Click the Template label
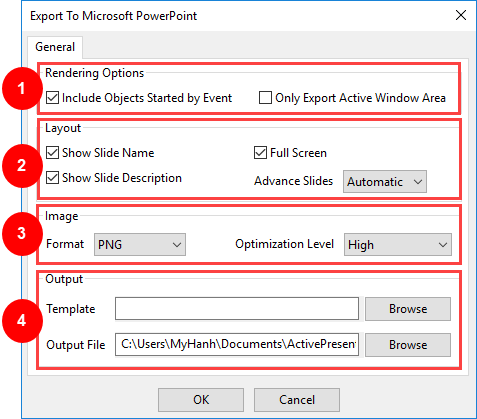Image resolution: width=477 pixels, height=419 pixels. point(71,309)
